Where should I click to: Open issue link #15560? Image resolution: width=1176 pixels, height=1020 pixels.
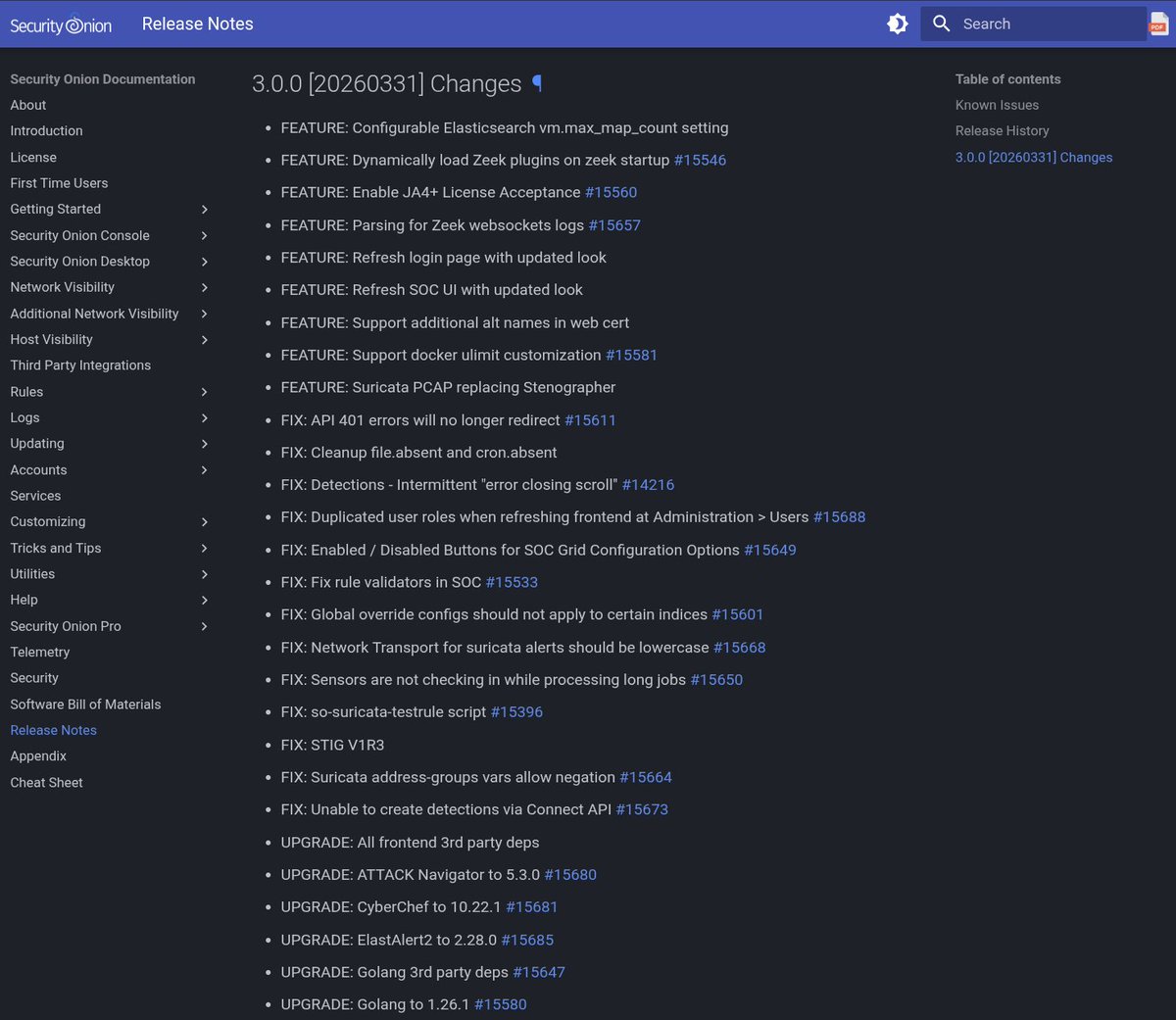point(611,192)
